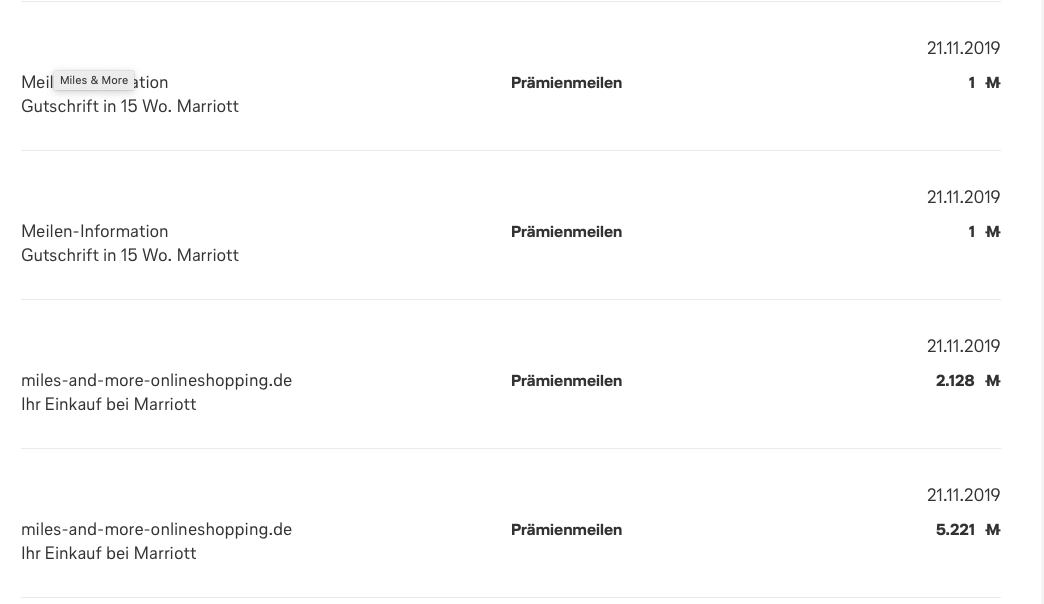Click the miles symbol in the second Meilen-Information row

click(992, 232)
